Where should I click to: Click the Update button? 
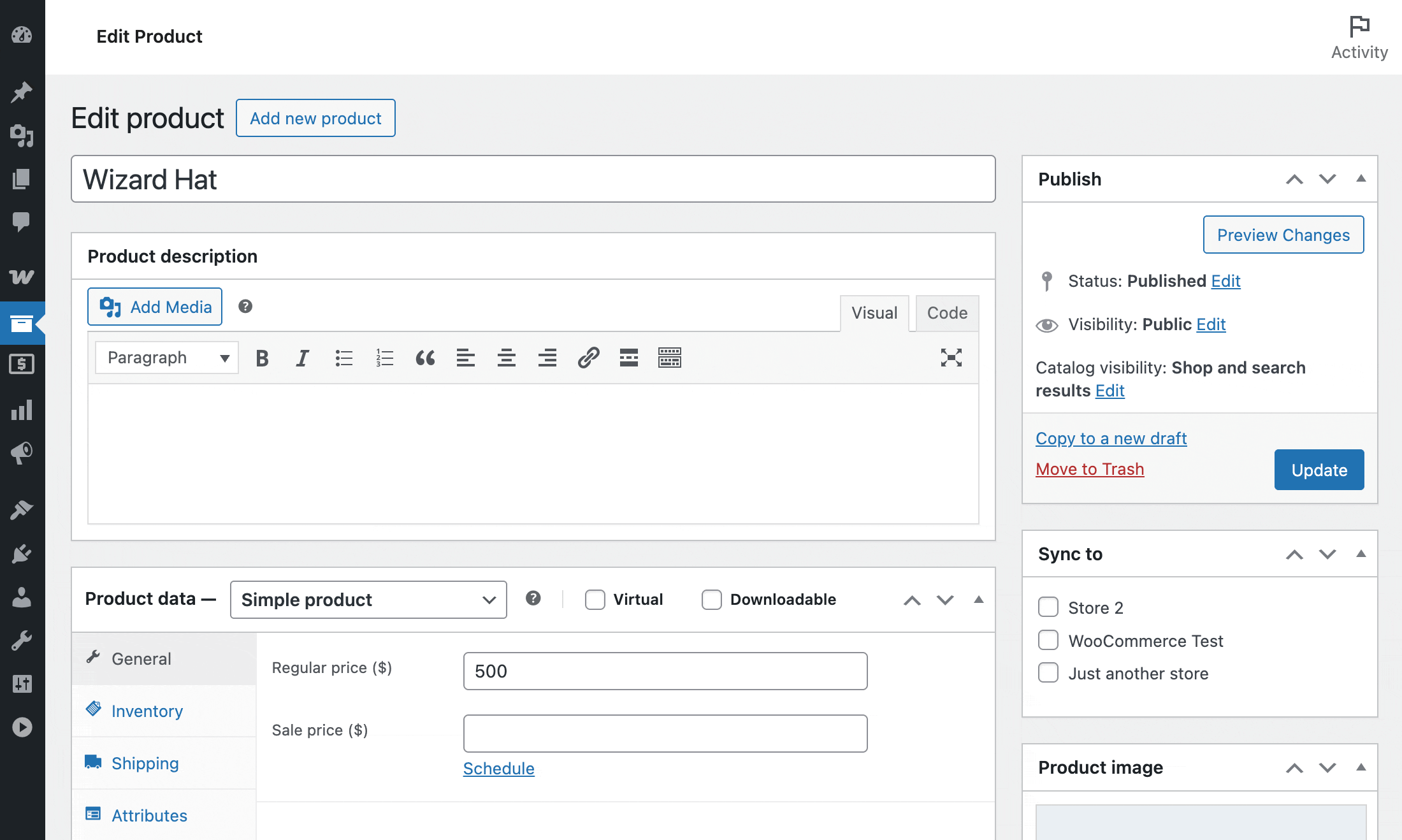(1319, 470)
